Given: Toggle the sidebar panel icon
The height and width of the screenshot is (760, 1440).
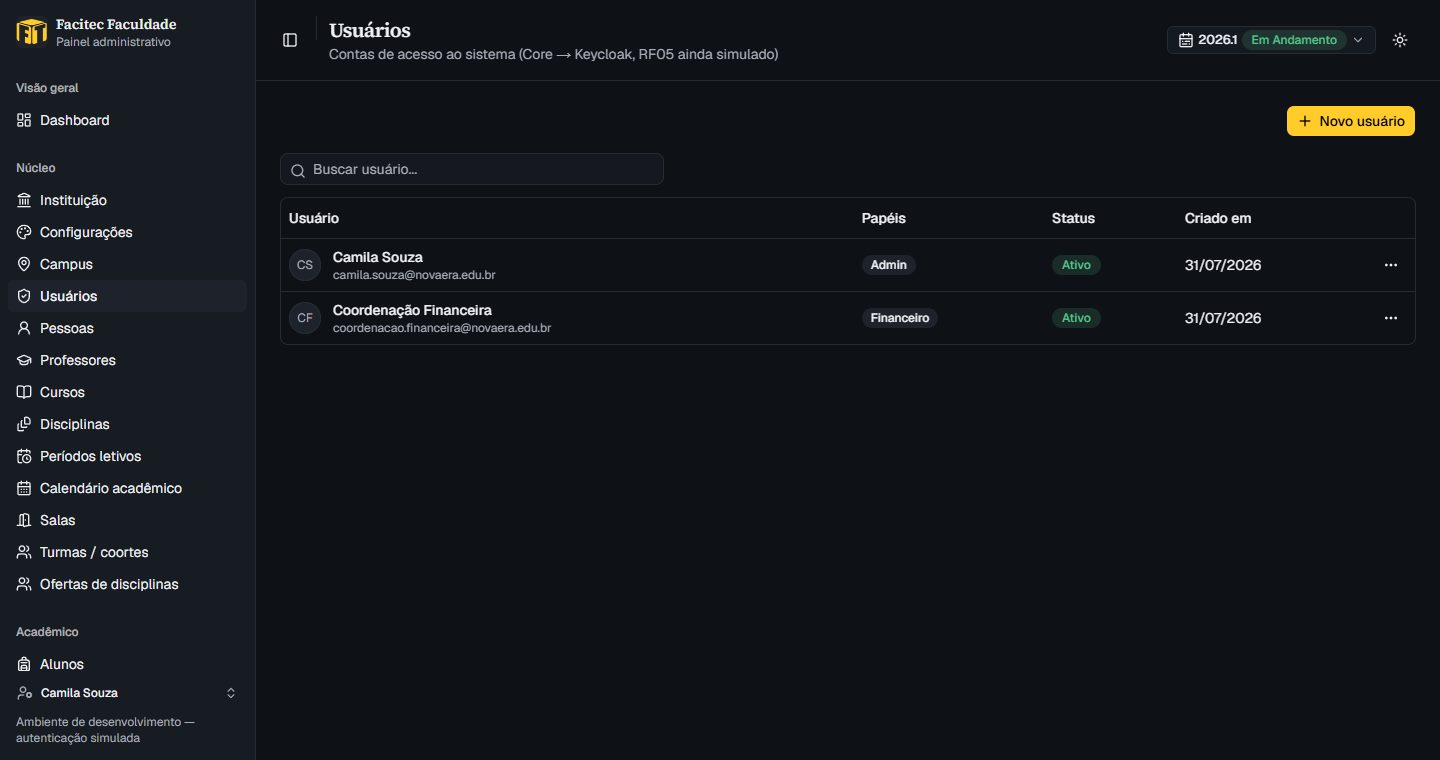Looking at the screenshot, I should [x=290, y=40].
